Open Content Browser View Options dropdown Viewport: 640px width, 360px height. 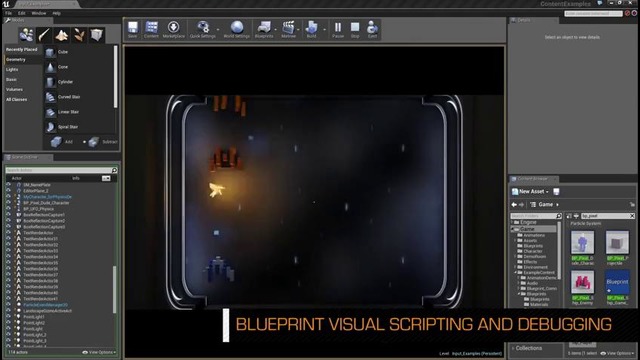618,353
